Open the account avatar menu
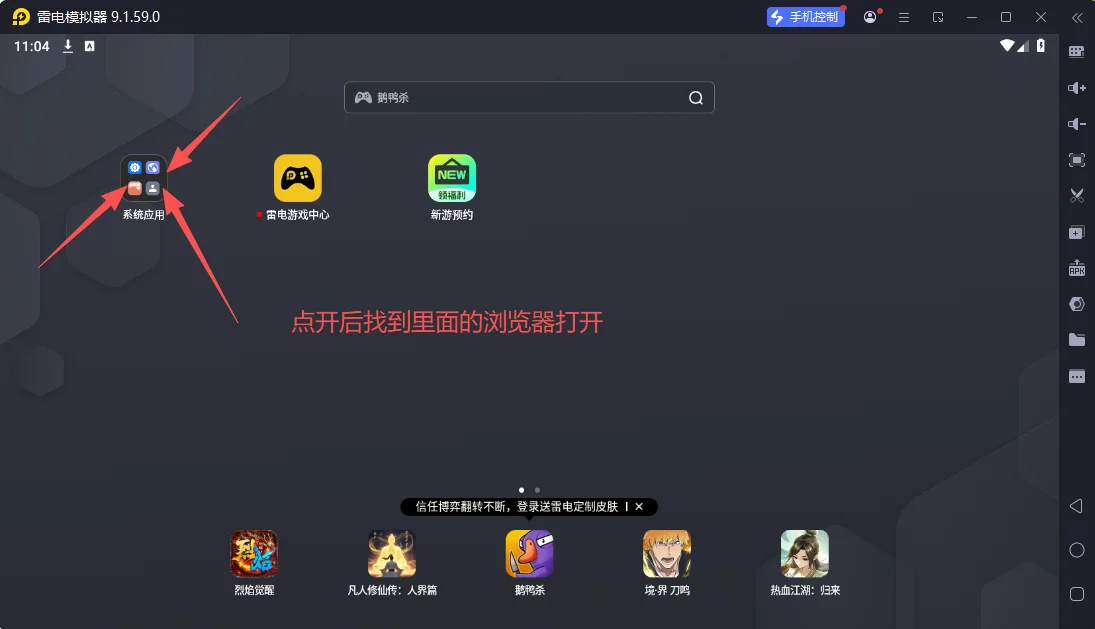This screenshot has width=1095, height=629. click(x=869, y=17)
